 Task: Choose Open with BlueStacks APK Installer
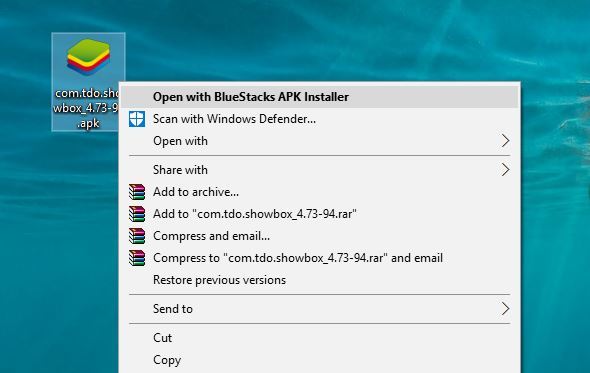[x=320, y=97]
